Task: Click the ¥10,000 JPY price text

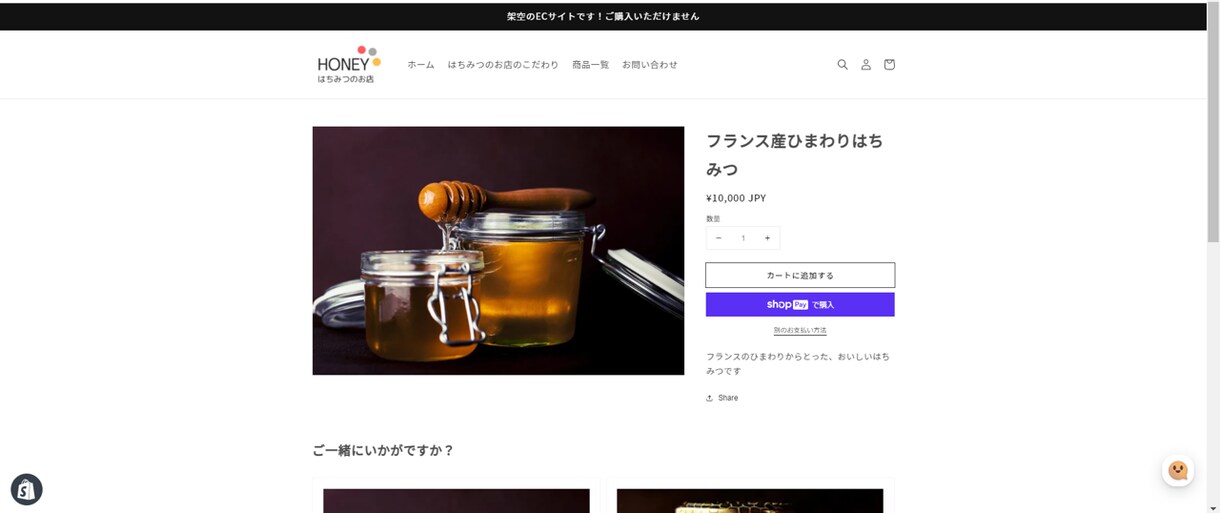Action: click(x=736, y=198)
